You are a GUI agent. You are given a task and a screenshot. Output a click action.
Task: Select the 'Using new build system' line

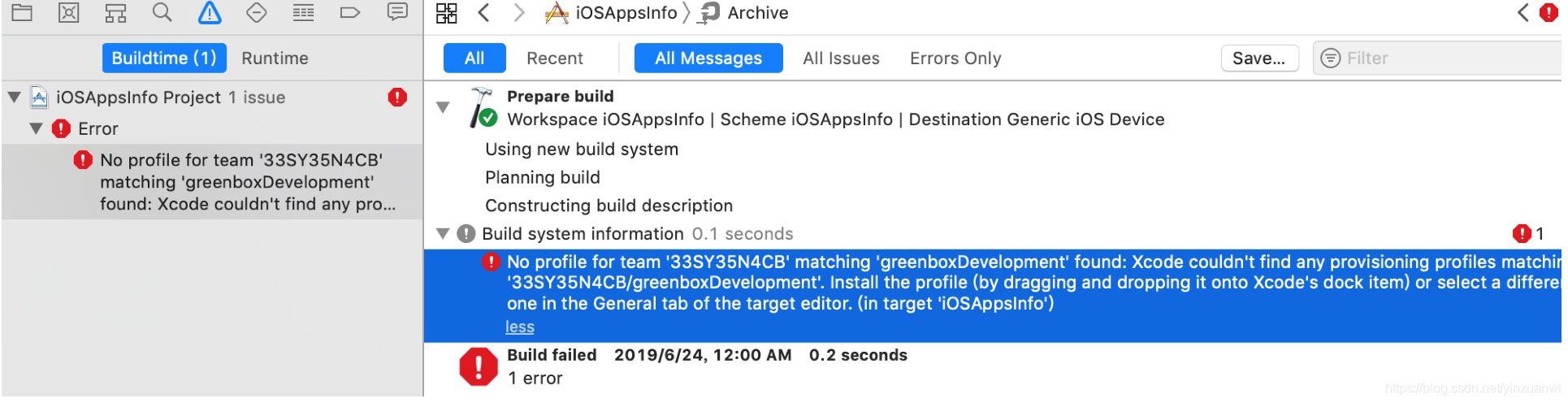[582, 149]
